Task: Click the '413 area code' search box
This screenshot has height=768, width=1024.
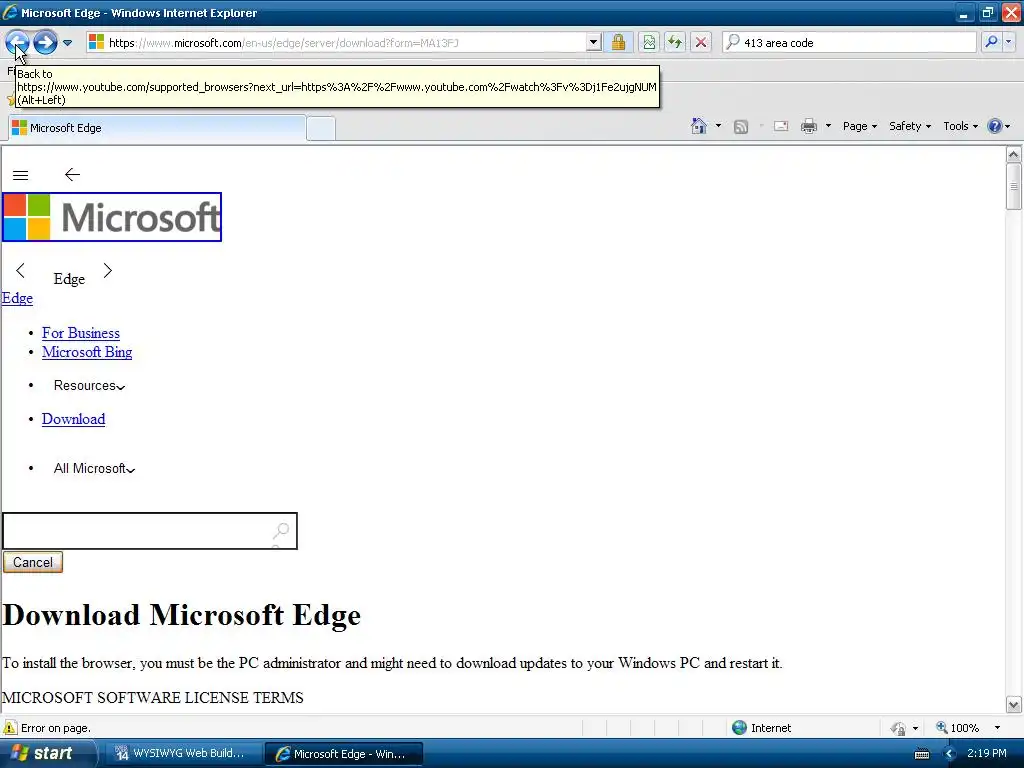Action: coord(850,43)
